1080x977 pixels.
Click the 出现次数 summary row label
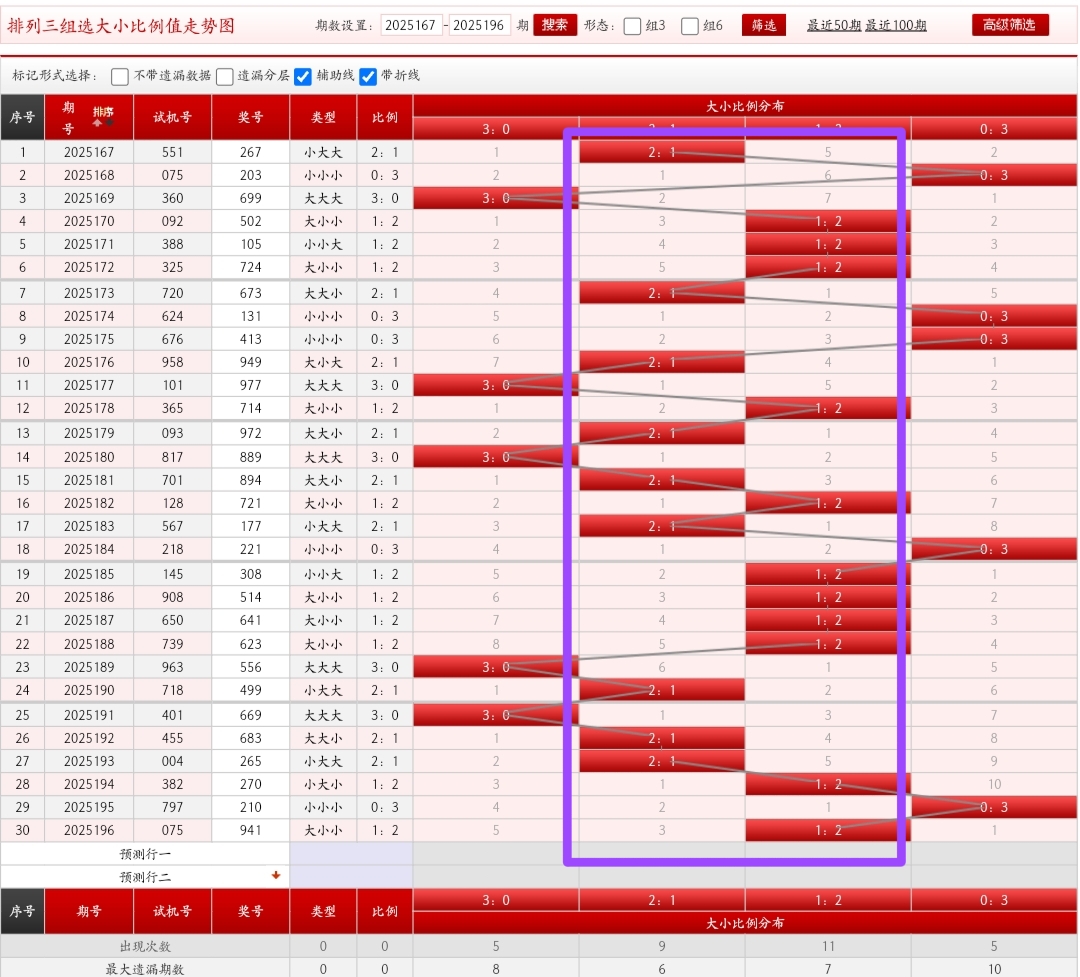point(145,947)
